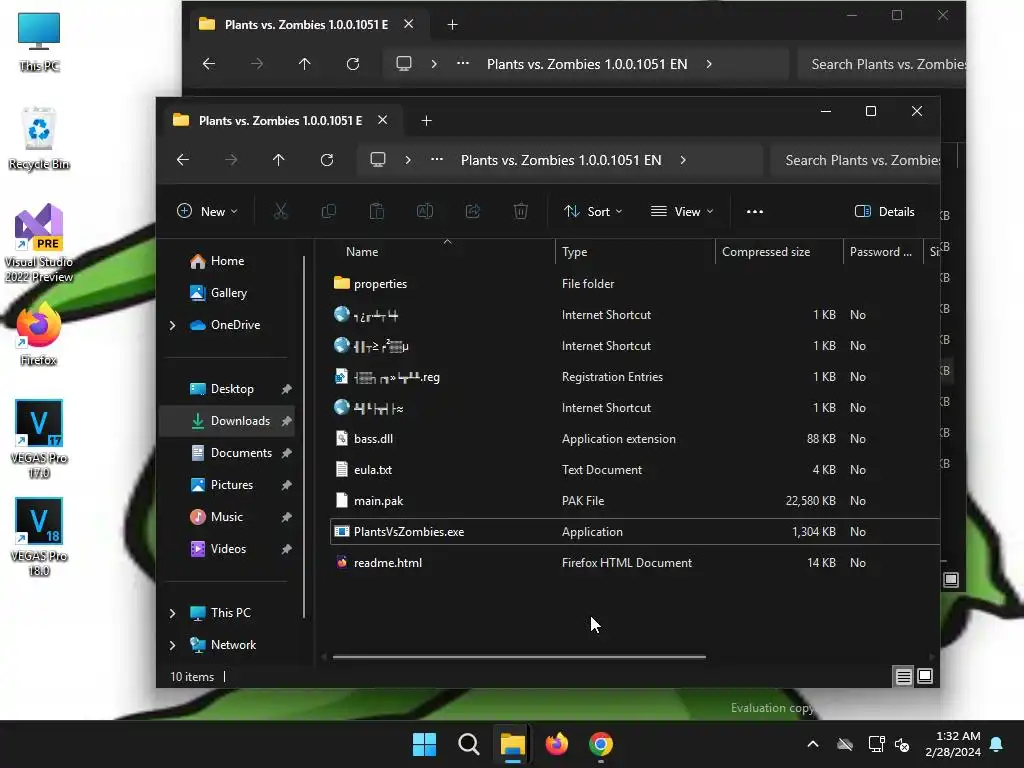Open Downloads in the navigation pane
Viewport: 1024px width, 768px height.
226,421
